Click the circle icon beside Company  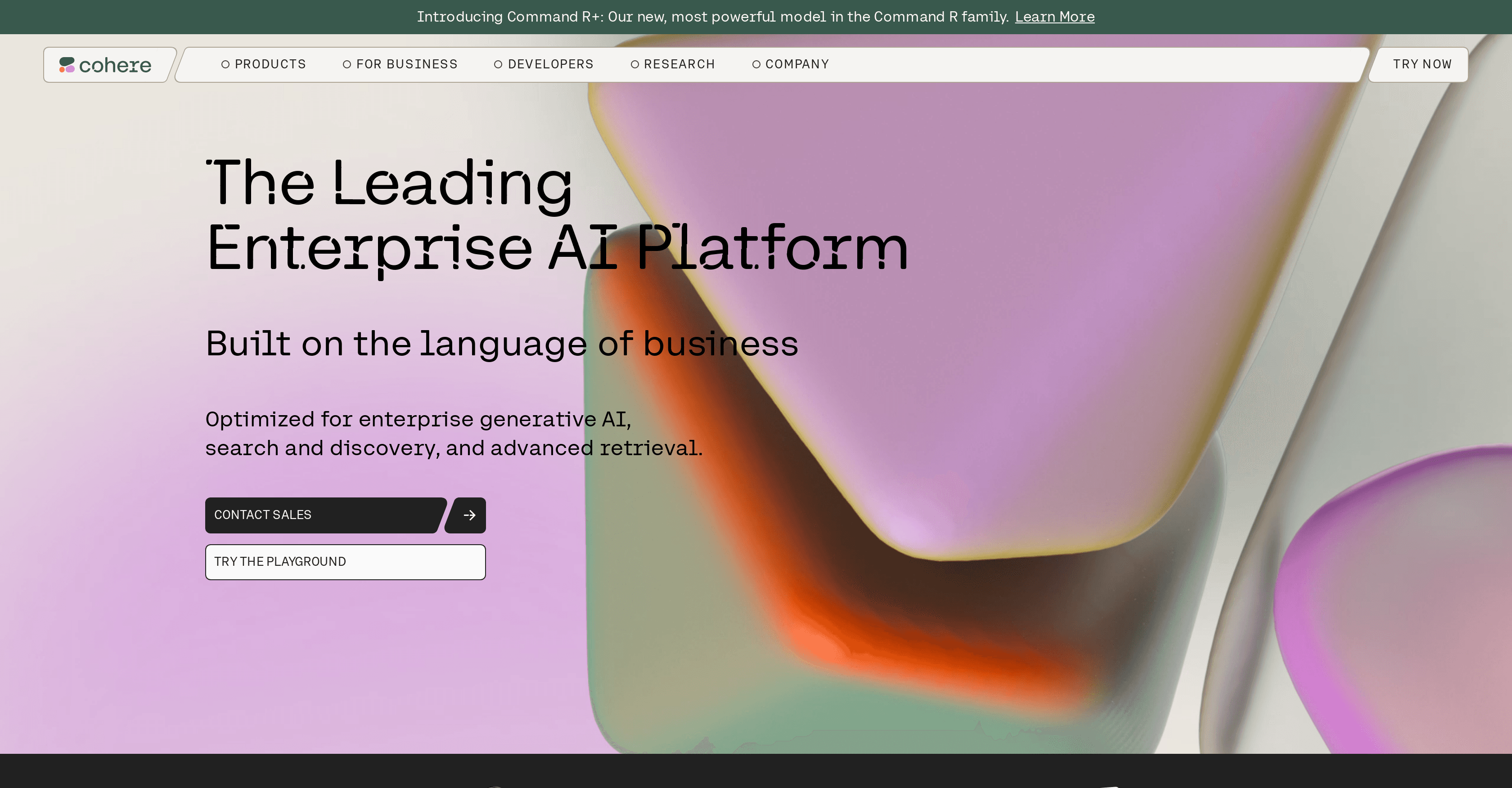(756, 64)
